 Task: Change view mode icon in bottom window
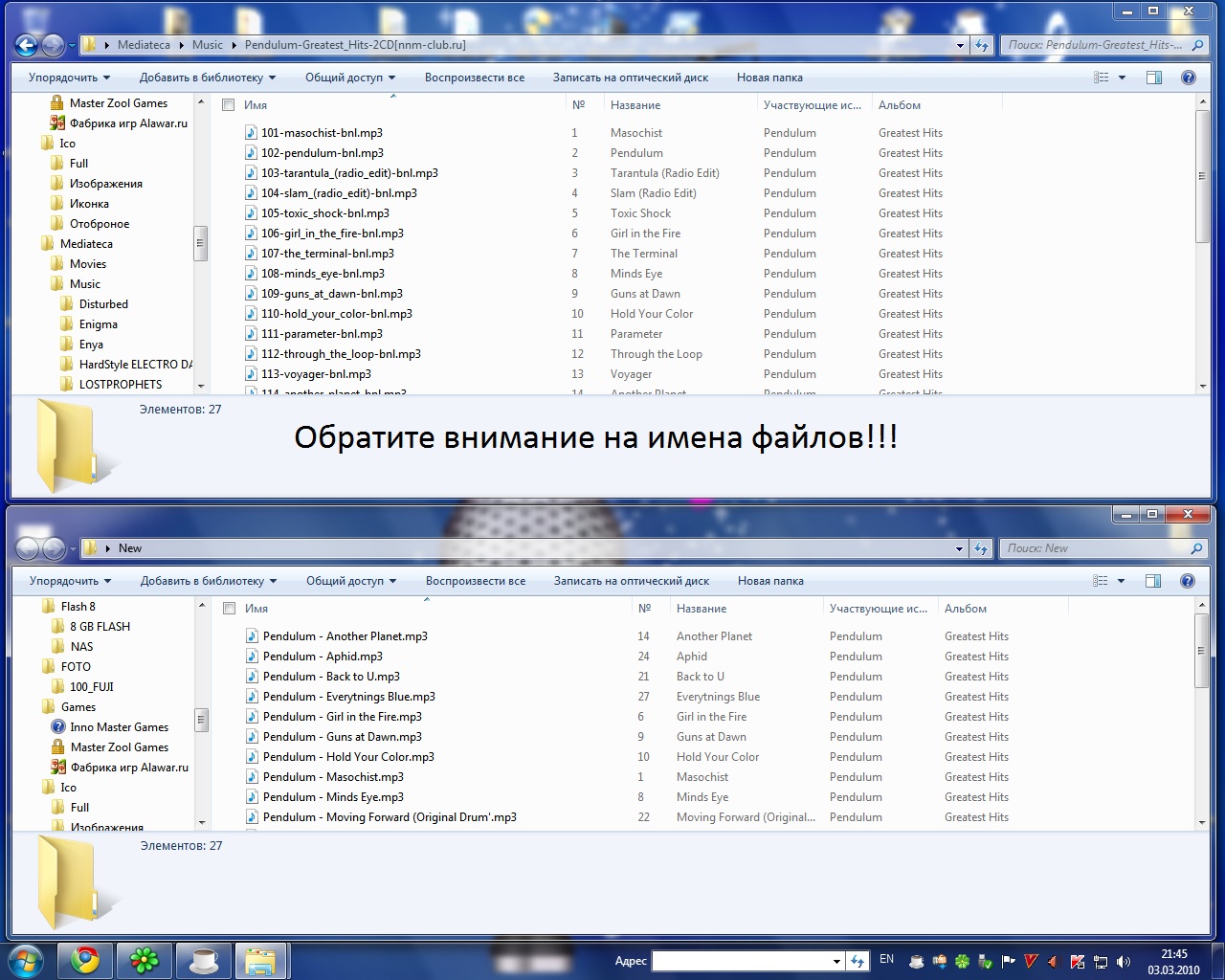1101,581
